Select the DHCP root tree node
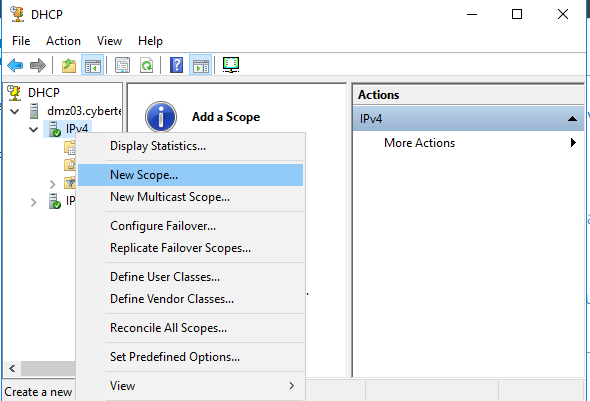This screenshot has width=590, height=401. click(44, 93)
